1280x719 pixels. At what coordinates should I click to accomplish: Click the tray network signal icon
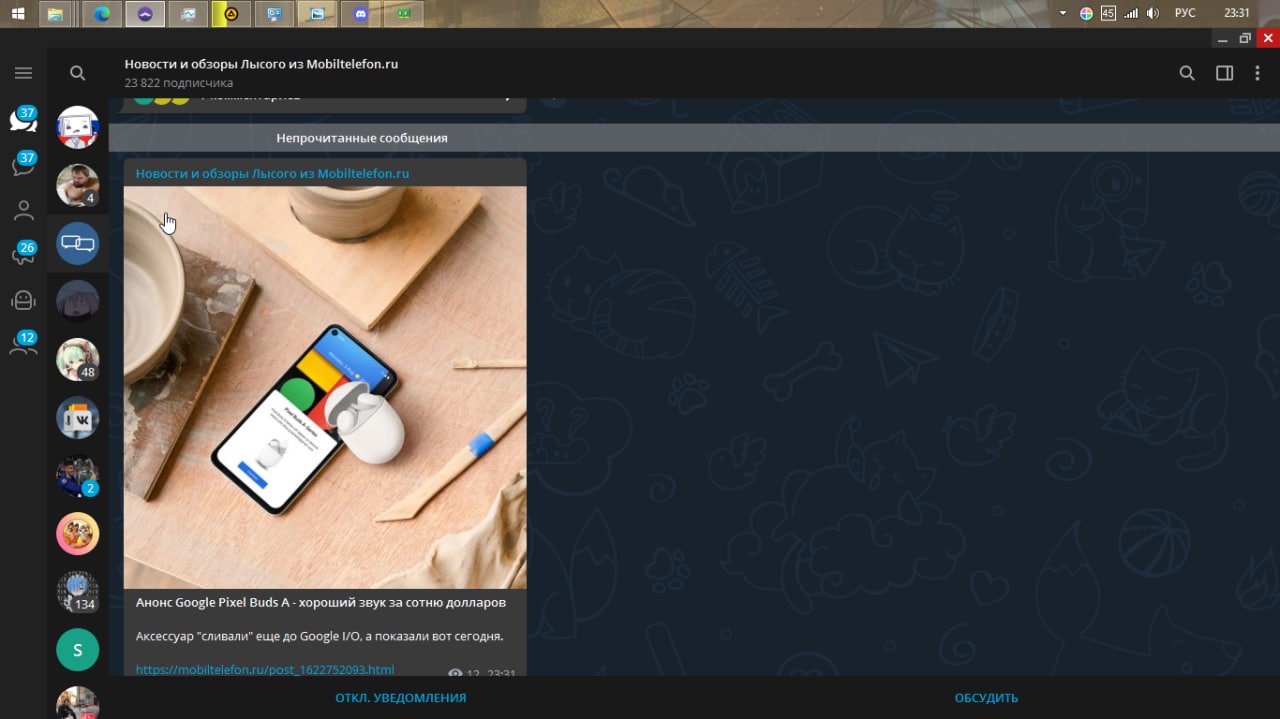1131,13
